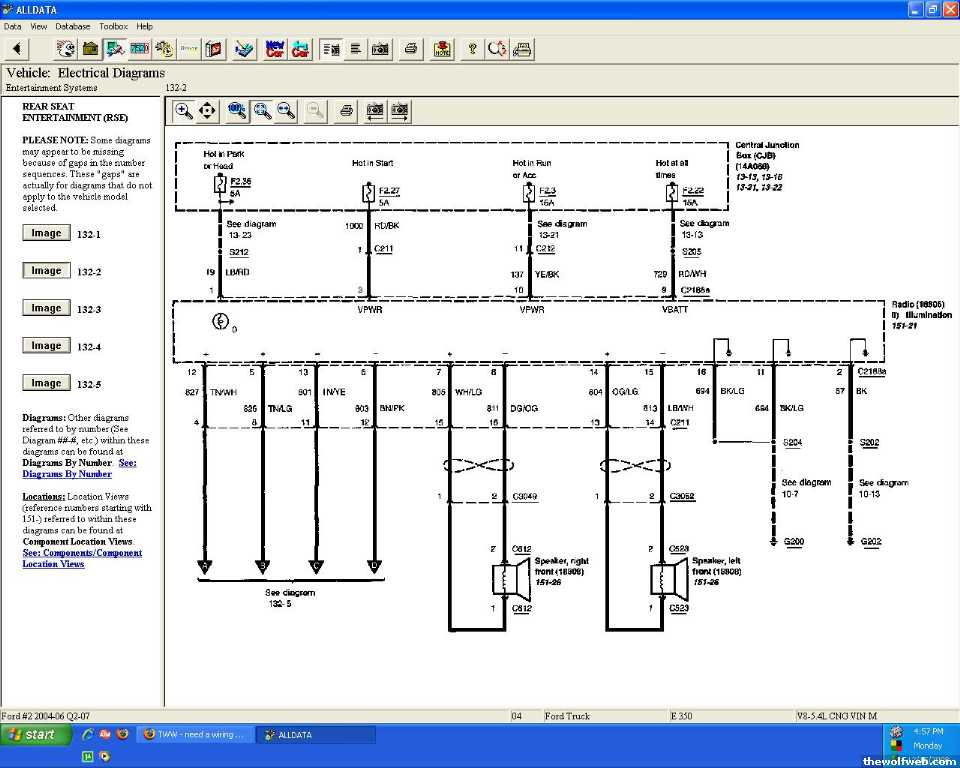Click the back arrow in main toolbar
This screenshot has height=768, width=960.
coord(17,48)
